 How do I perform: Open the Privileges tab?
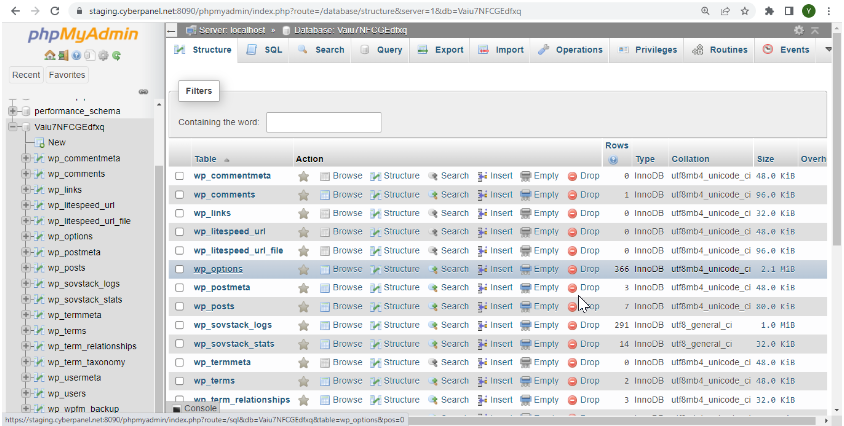tap(647, 50)
